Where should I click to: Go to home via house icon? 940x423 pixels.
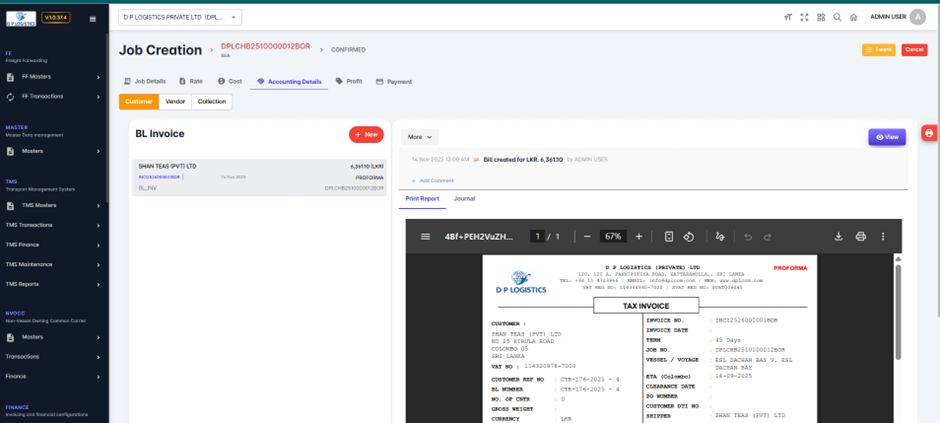pyautogui.click(x=853, y=17)
